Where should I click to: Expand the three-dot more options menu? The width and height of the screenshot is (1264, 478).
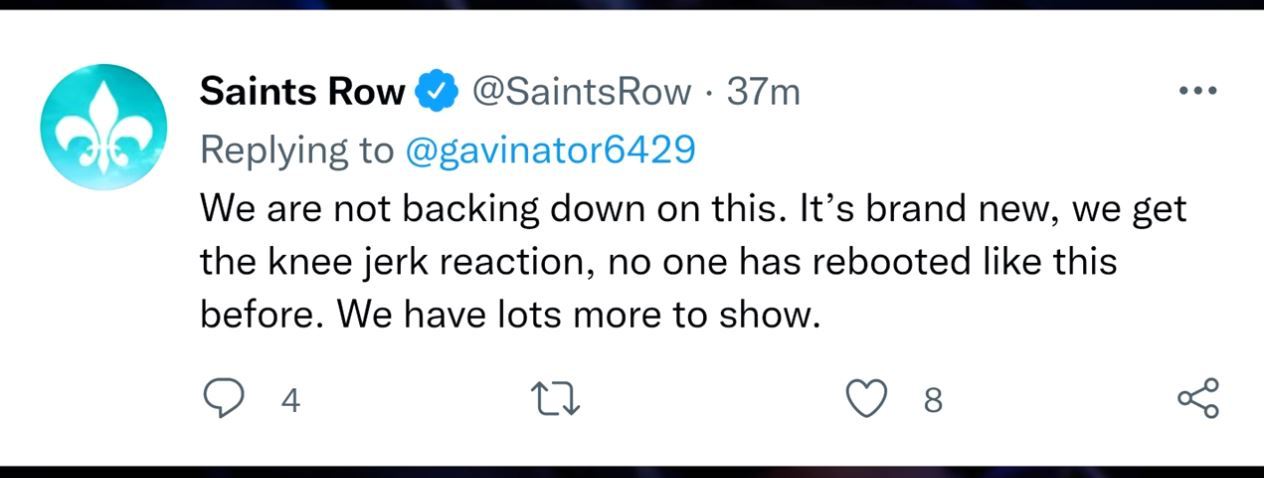click(1198, 91)
